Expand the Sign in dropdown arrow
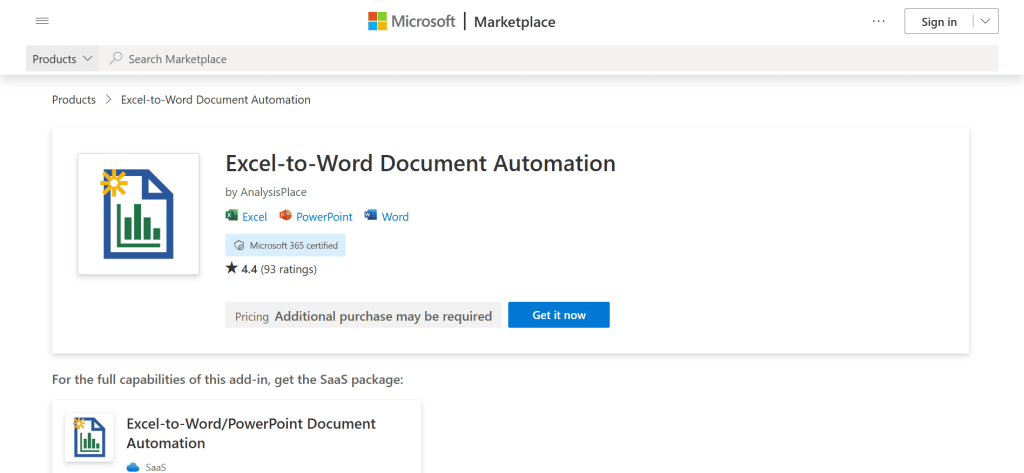 (984, 21)
